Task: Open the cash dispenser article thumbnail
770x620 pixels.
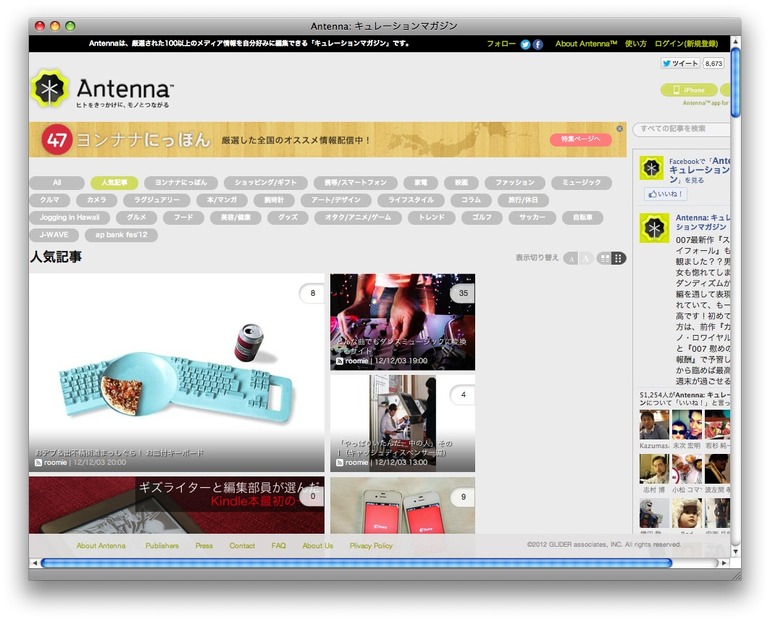Action: click(402, 423)
